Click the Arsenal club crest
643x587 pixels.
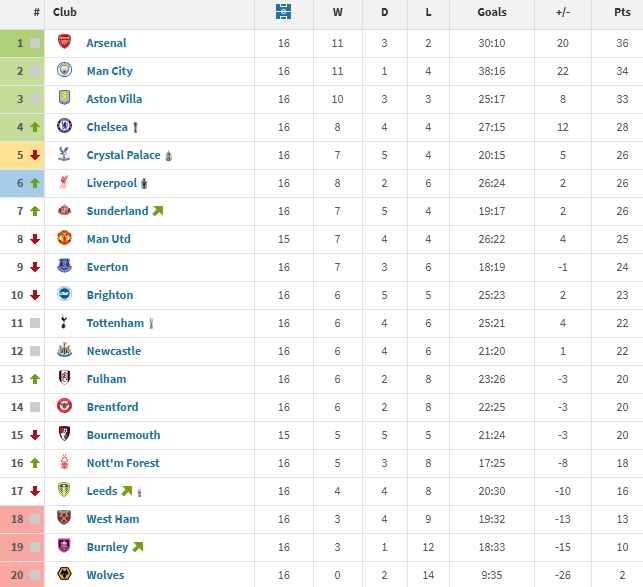click(x=65, y=43)
